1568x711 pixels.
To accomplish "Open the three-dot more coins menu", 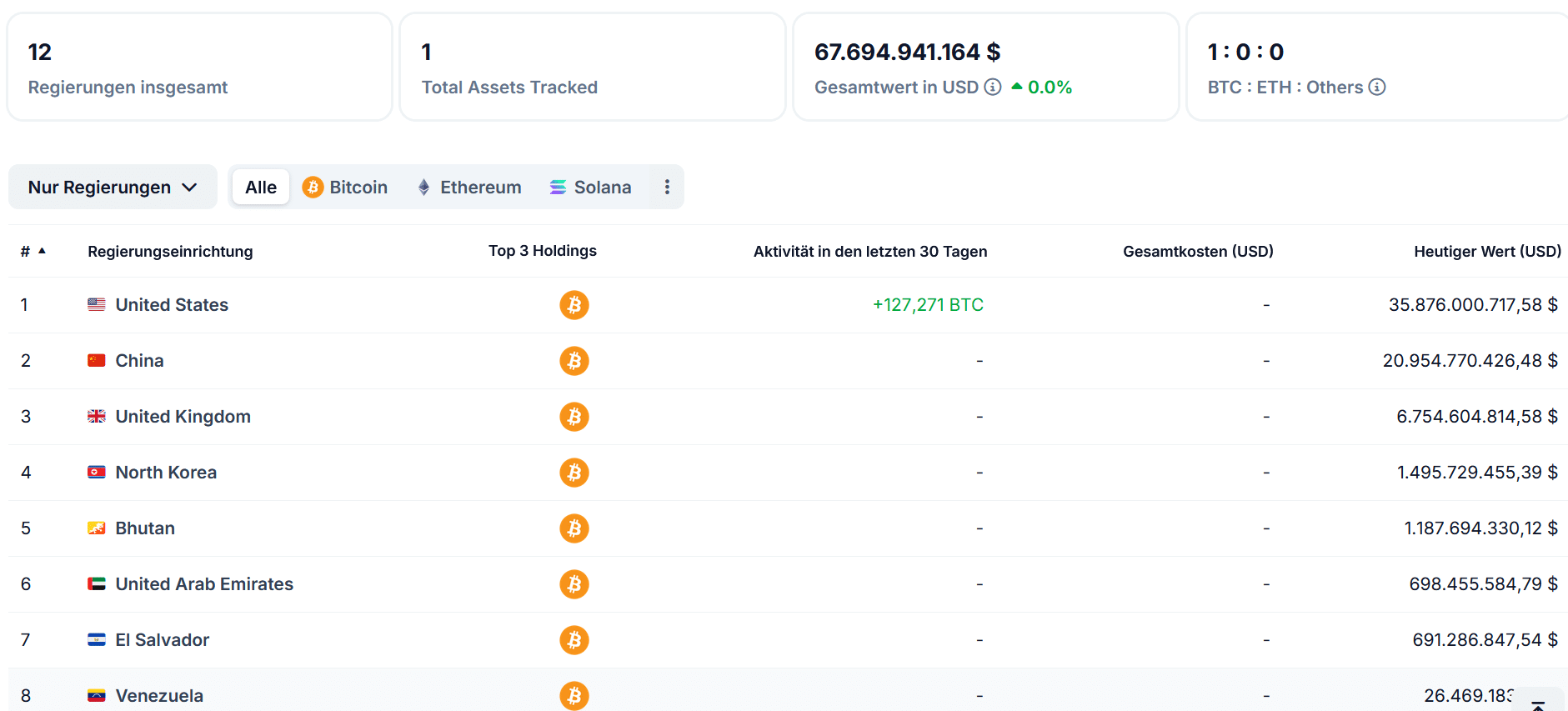I will [x=667, y=188].
